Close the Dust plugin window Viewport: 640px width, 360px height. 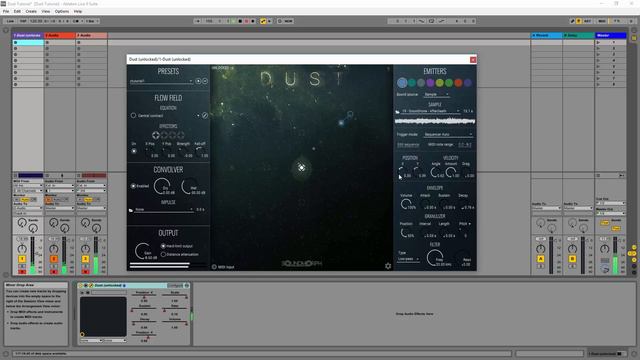473,60
